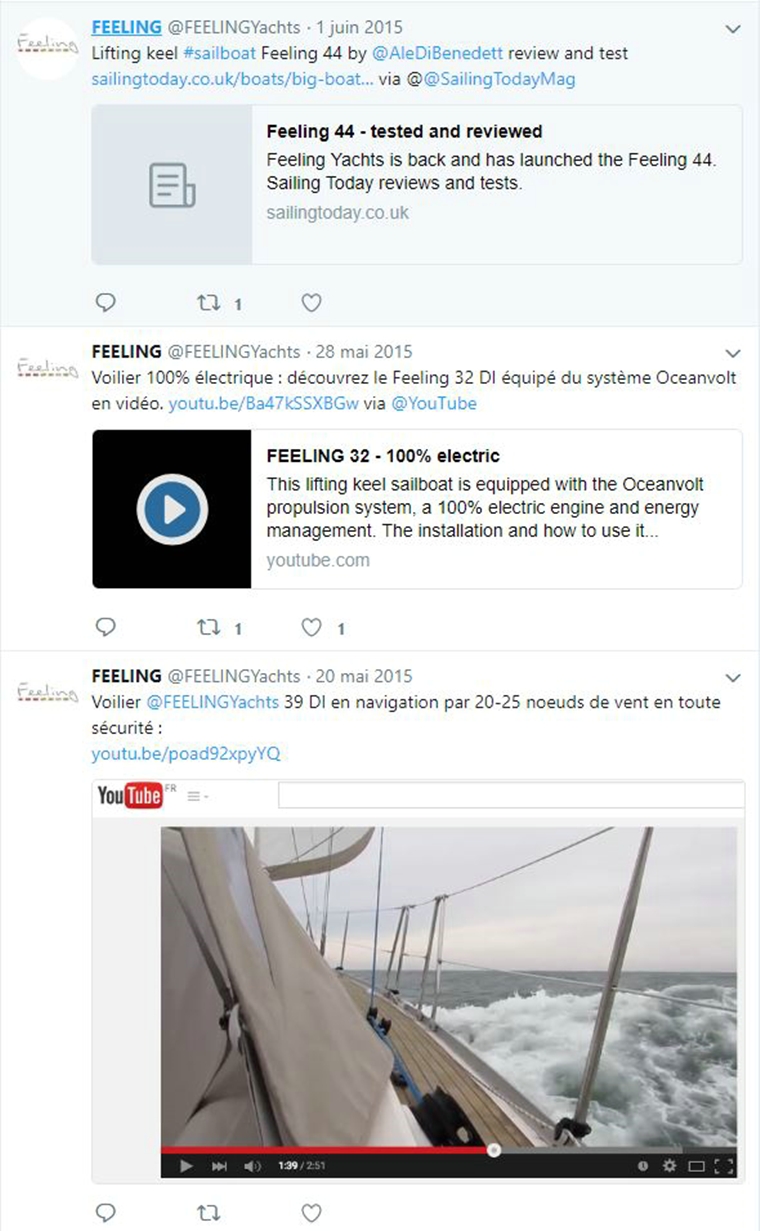Retweet the Feeling 32 Oceanvolt tweet
Viewport: 760px width, 1231px height.
[x=209, y=627]
